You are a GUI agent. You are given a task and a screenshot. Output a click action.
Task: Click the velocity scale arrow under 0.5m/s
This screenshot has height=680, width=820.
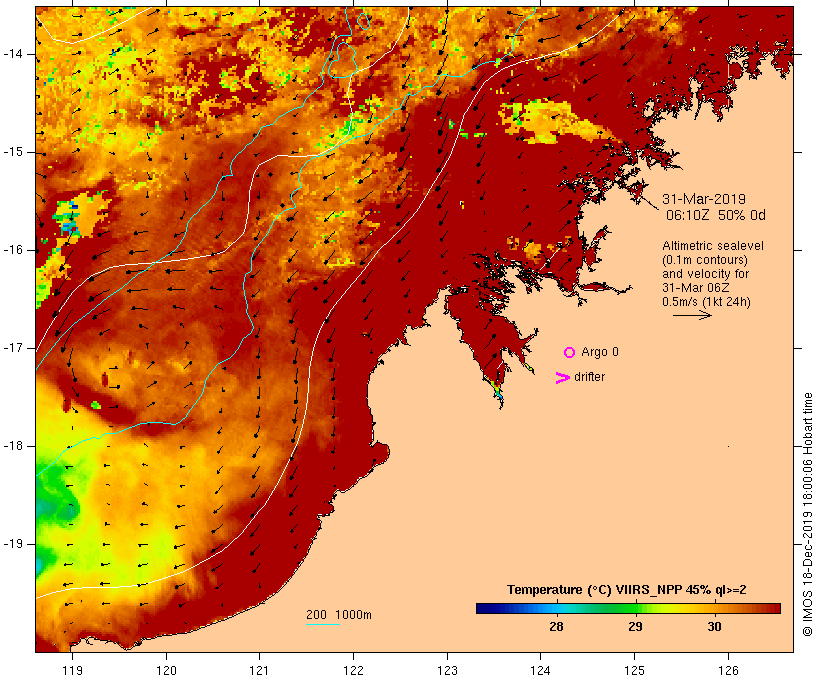click(x=692, y=315)
